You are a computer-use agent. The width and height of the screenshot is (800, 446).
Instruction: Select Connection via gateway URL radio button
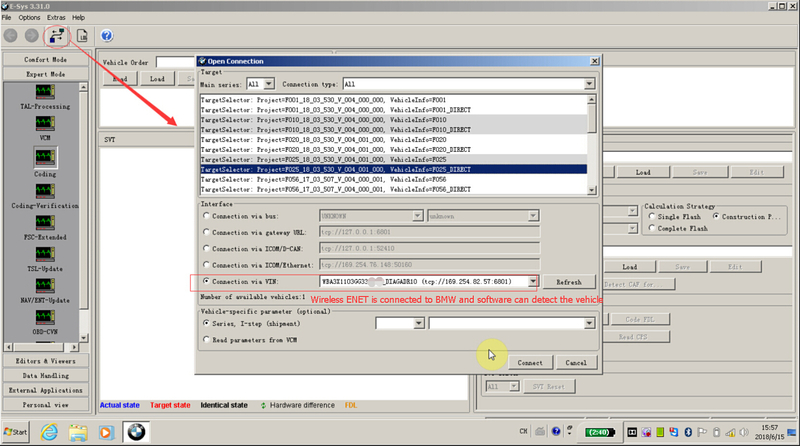(x=206, y=232)
